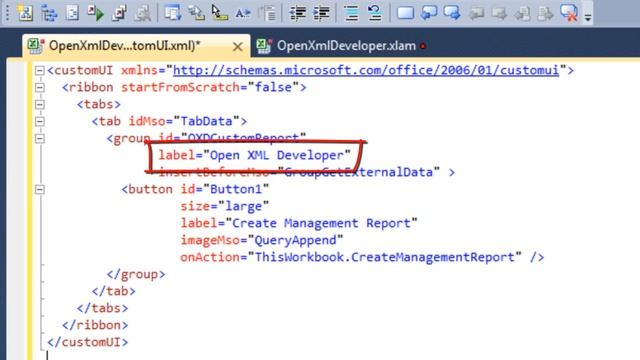Click the closing </customUI> tag
The width and height of the screenshot is (640, 360).
[x=88, y=342]
